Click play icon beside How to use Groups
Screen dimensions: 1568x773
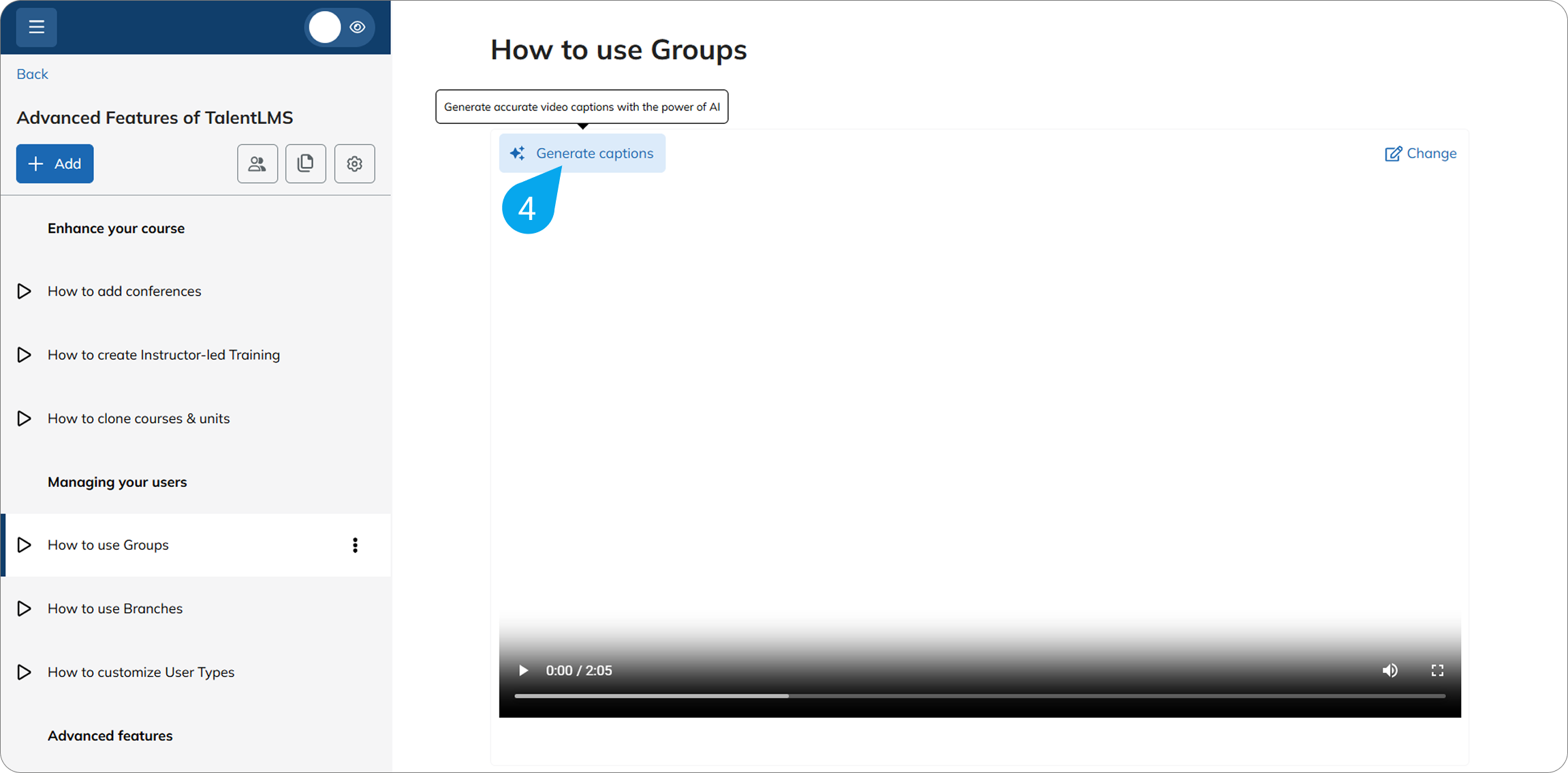[x=24, y=545]
